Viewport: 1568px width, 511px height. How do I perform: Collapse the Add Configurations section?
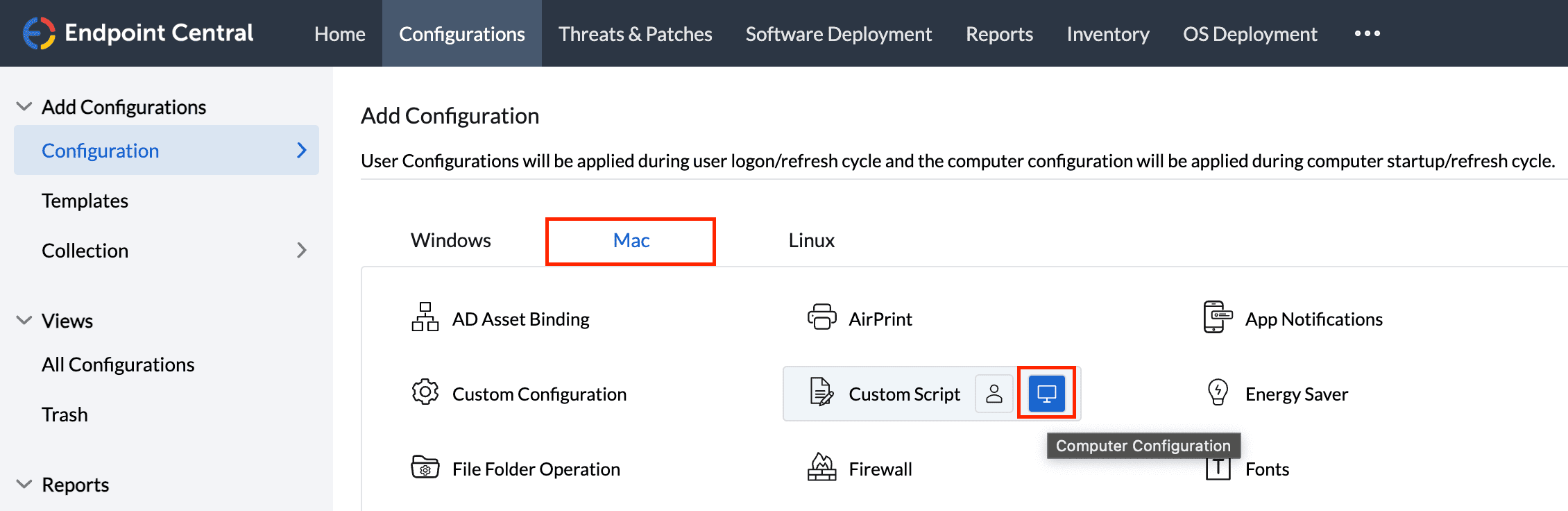point(24,107)
